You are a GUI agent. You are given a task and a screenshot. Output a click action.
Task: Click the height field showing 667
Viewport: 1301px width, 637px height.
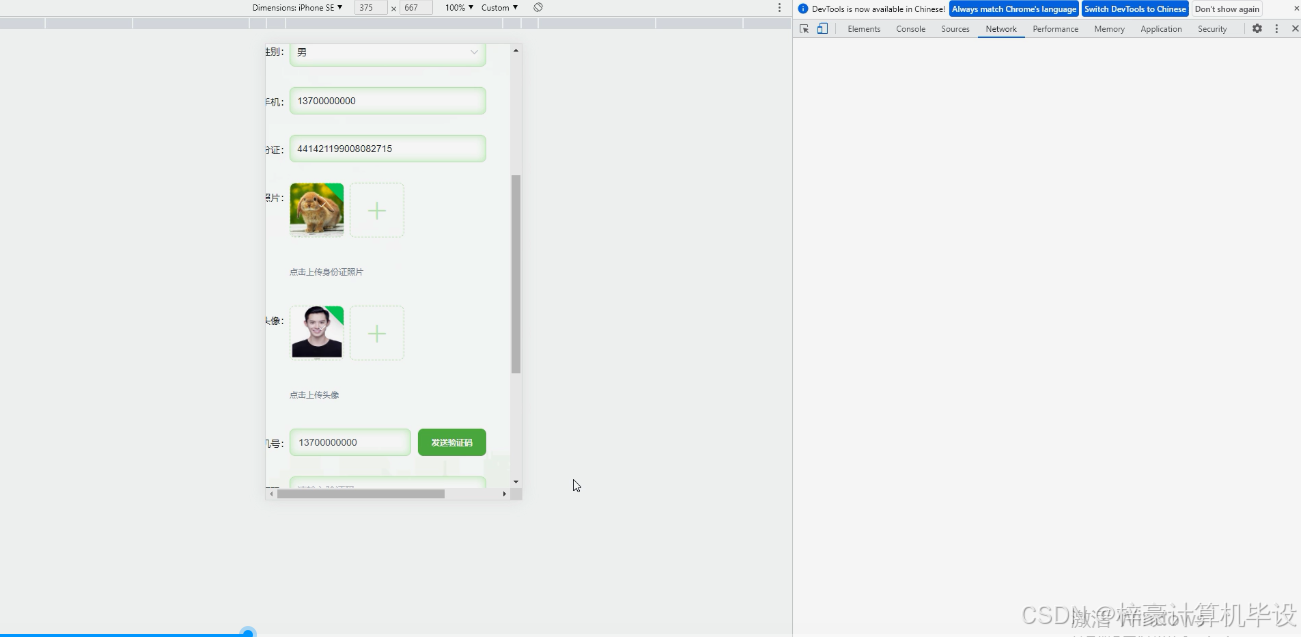click(x=416, y=7)
